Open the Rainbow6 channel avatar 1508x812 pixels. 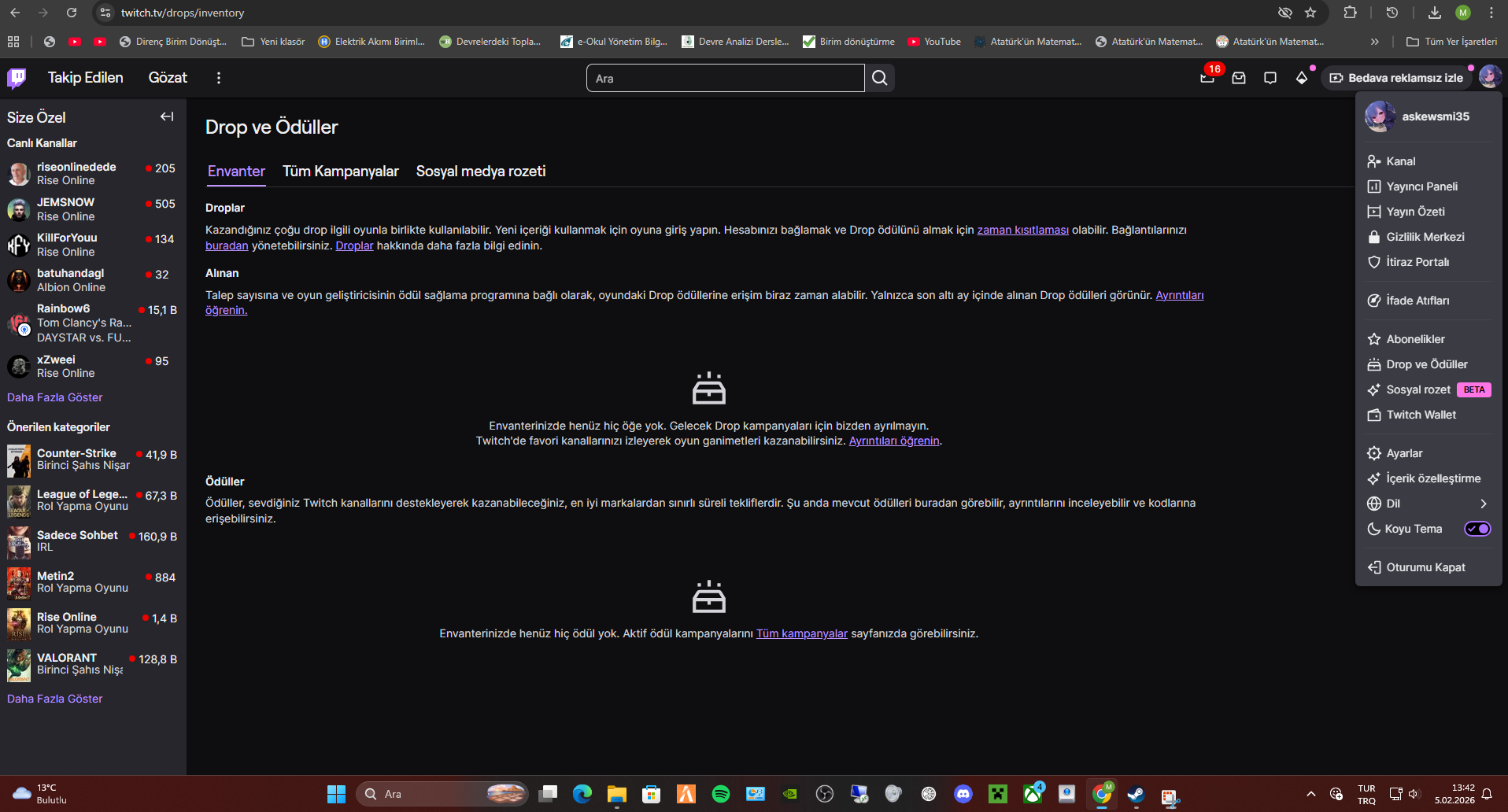19,323
